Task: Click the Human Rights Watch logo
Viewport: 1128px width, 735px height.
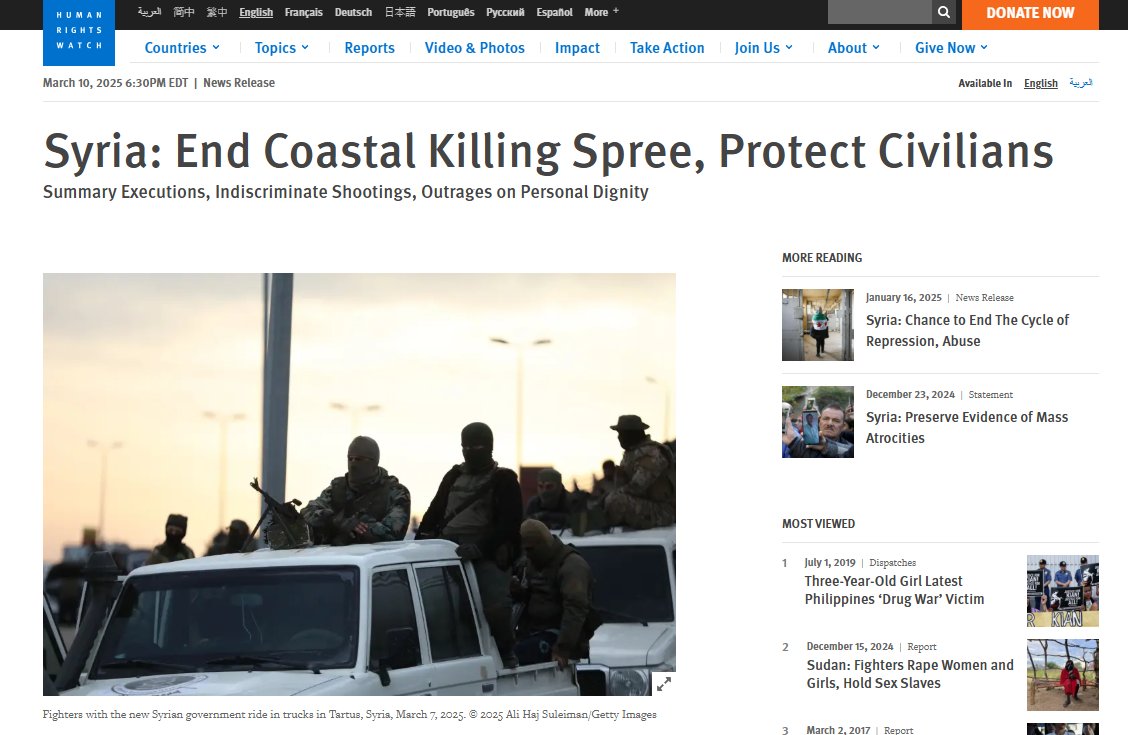Action: [79, 32]
